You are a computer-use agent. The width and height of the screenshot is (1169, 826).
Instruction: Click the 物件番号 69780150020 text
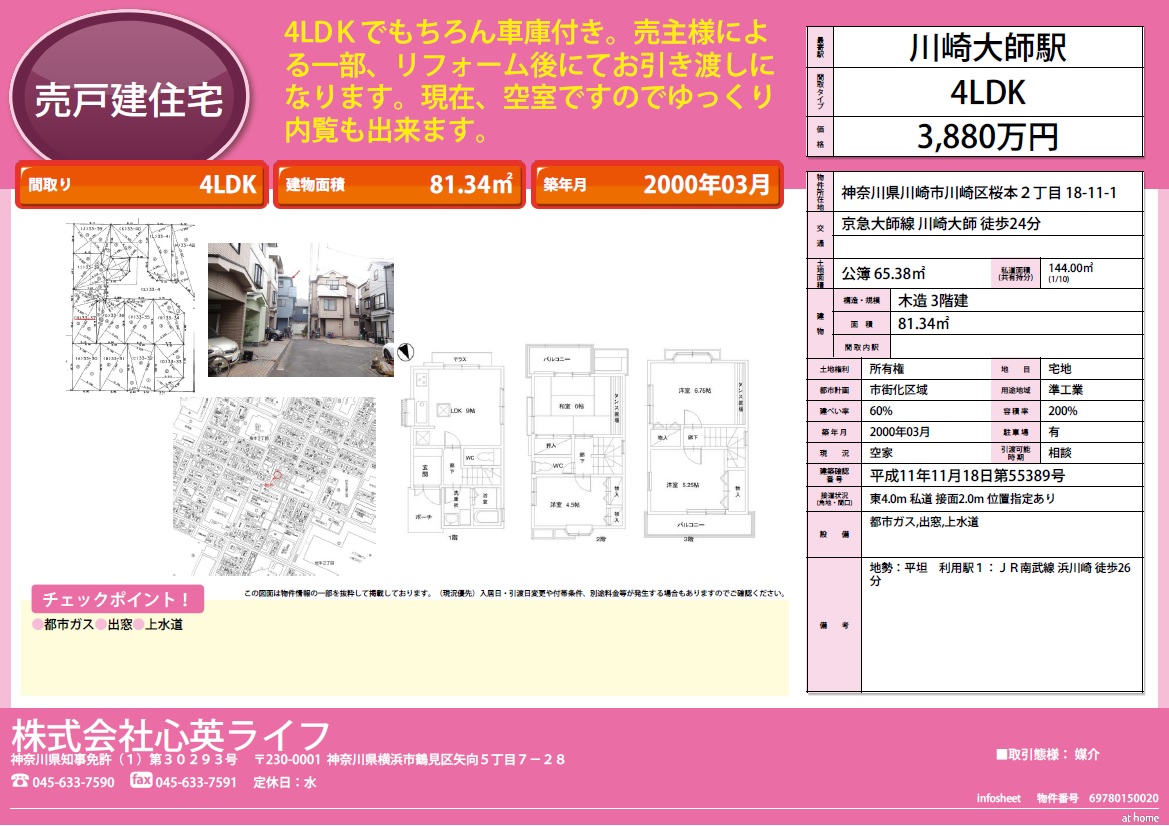click(1097, 798)
